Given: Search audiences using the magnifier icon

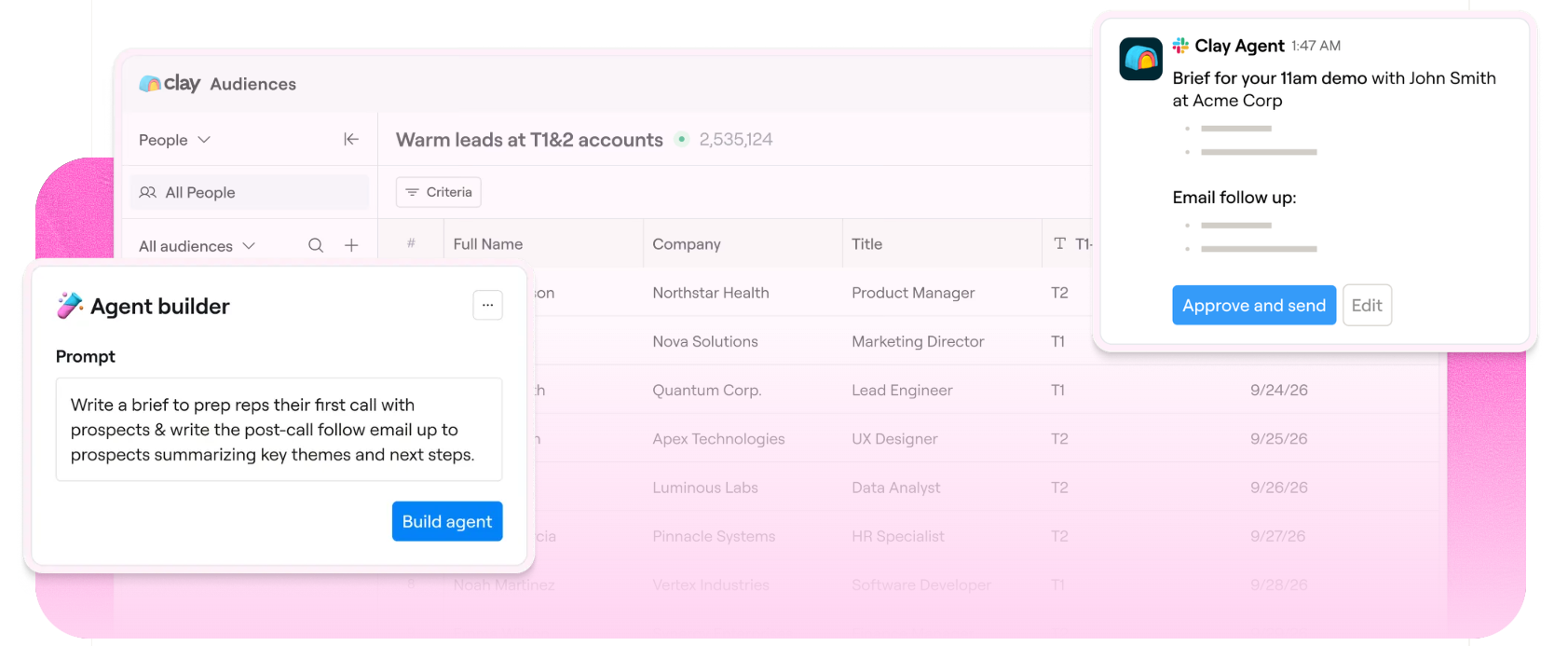Looking at the screenshot, I should click(x=316, y=245).
